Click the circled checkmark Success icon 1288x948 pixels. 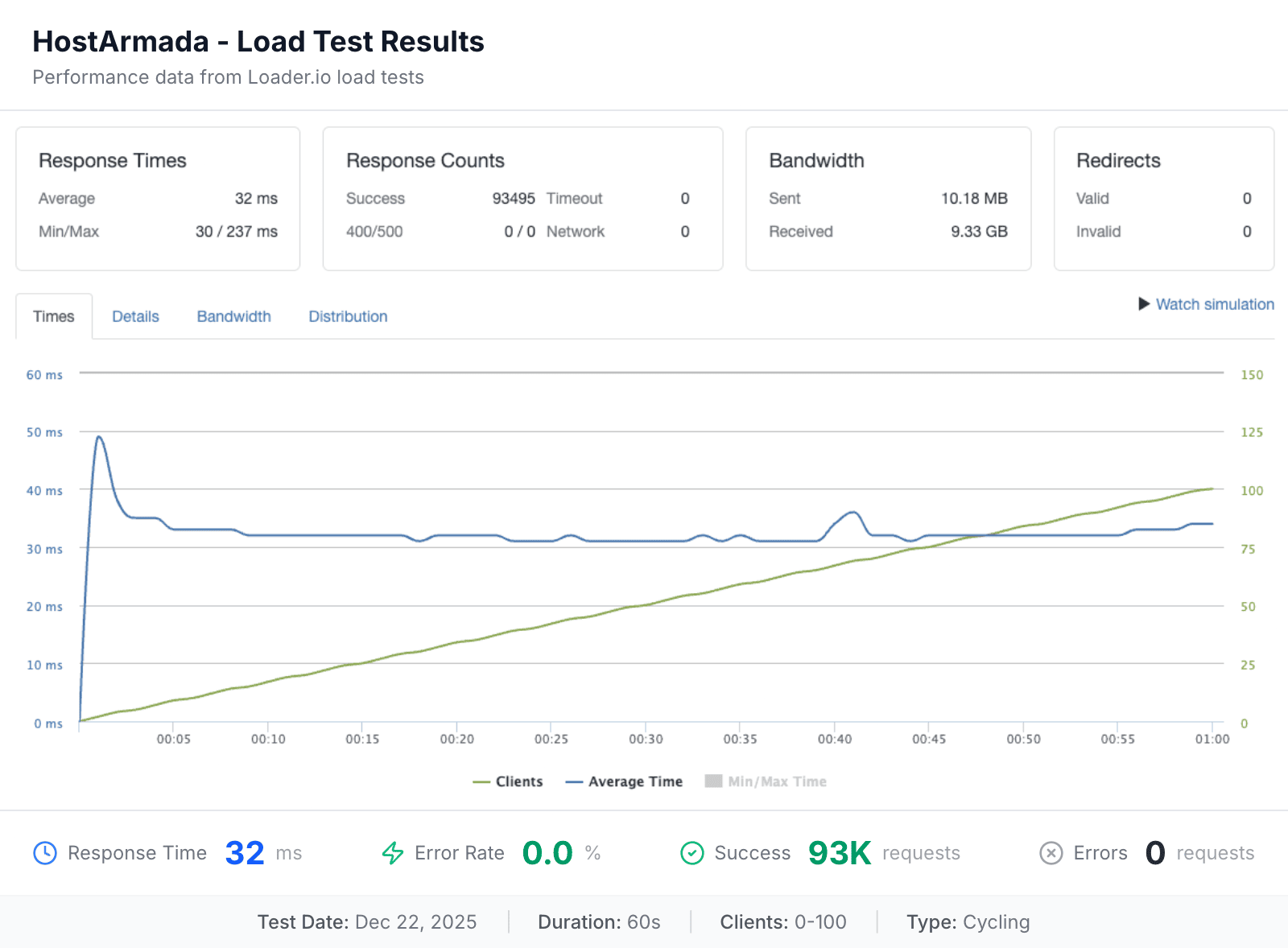tap(692, 853)
